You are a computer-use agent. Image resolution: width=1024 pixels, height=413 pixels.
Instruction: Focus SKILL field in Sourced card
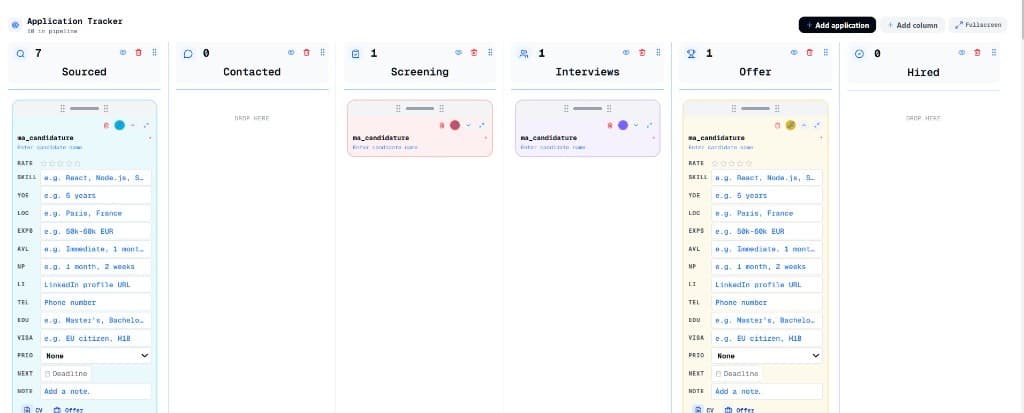96,178
